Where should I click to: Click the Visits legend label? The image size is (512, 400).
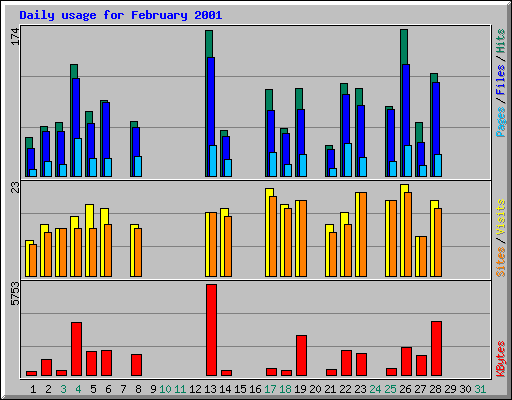click(x=501, y=217)
